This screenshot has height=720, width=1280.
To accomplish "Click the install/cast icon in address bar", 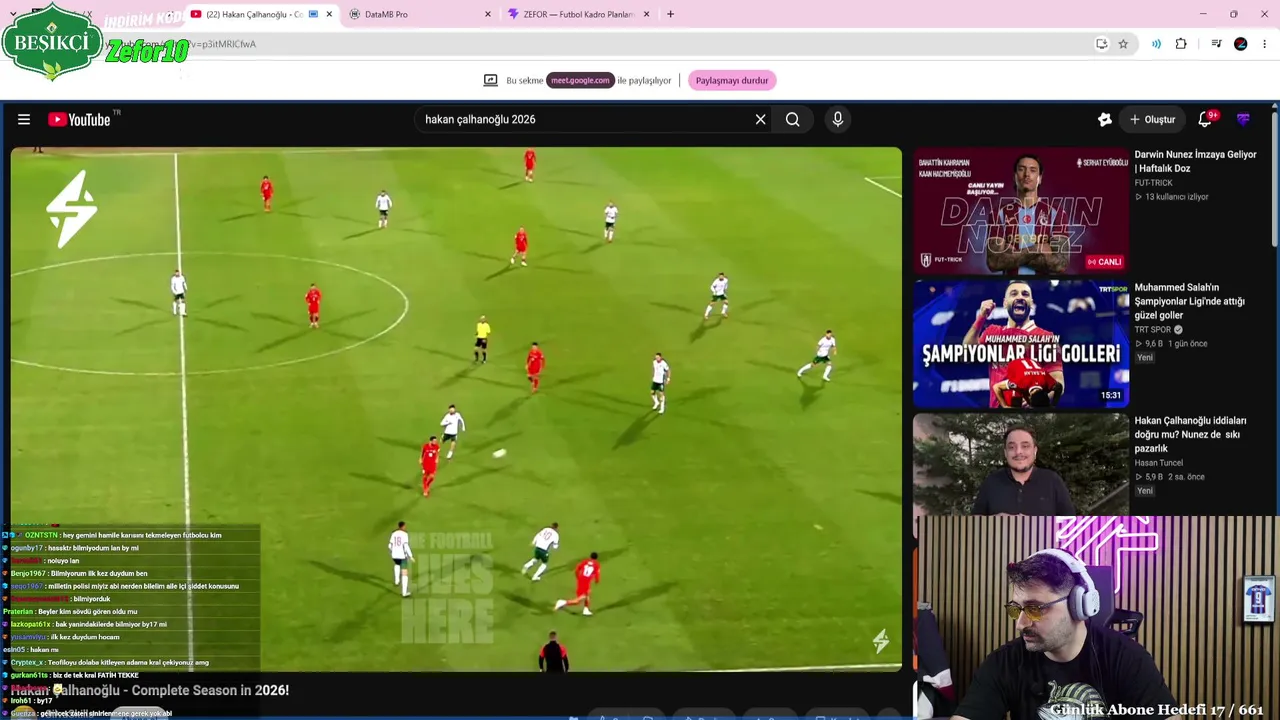I will pyautogui.click(x=1101, y=44).
